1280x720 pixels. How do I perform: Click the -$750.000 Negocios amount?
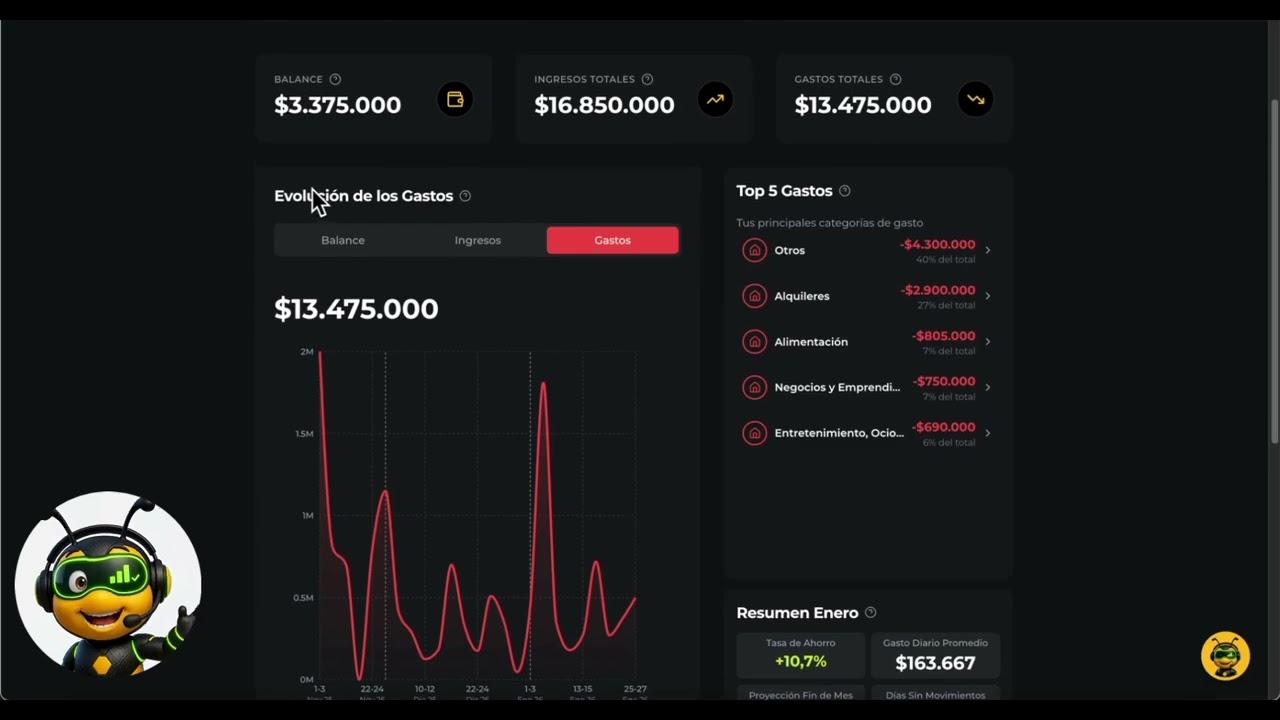944,381
